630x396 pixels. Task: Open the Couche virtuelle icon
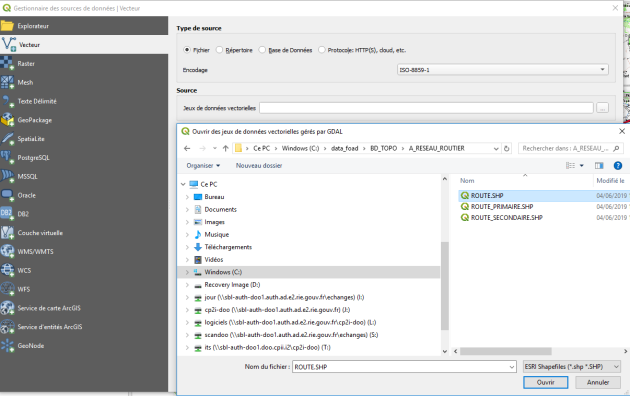point(7,233)
